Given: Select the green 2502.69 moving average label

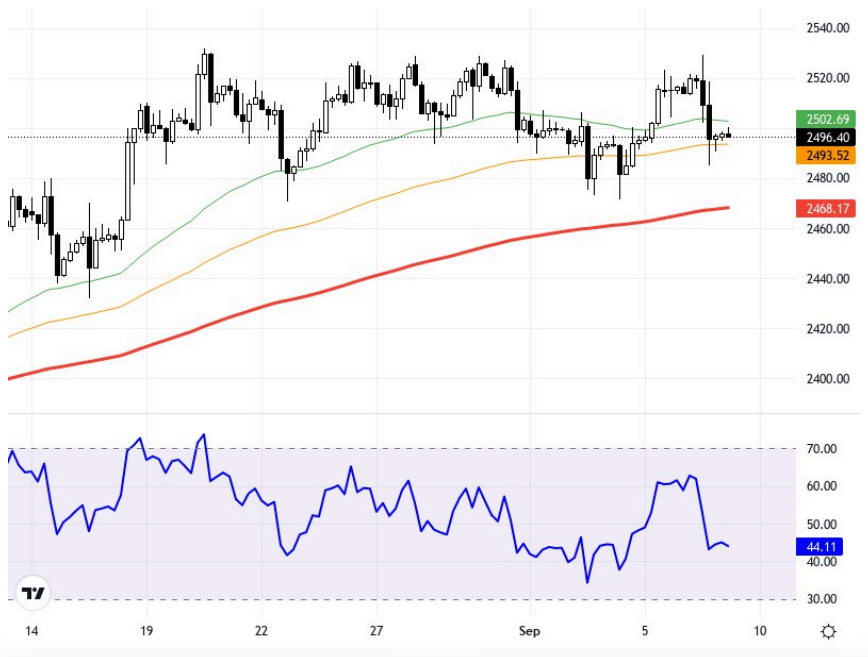Looking at the screenshot, I should (x=826, y=119).
